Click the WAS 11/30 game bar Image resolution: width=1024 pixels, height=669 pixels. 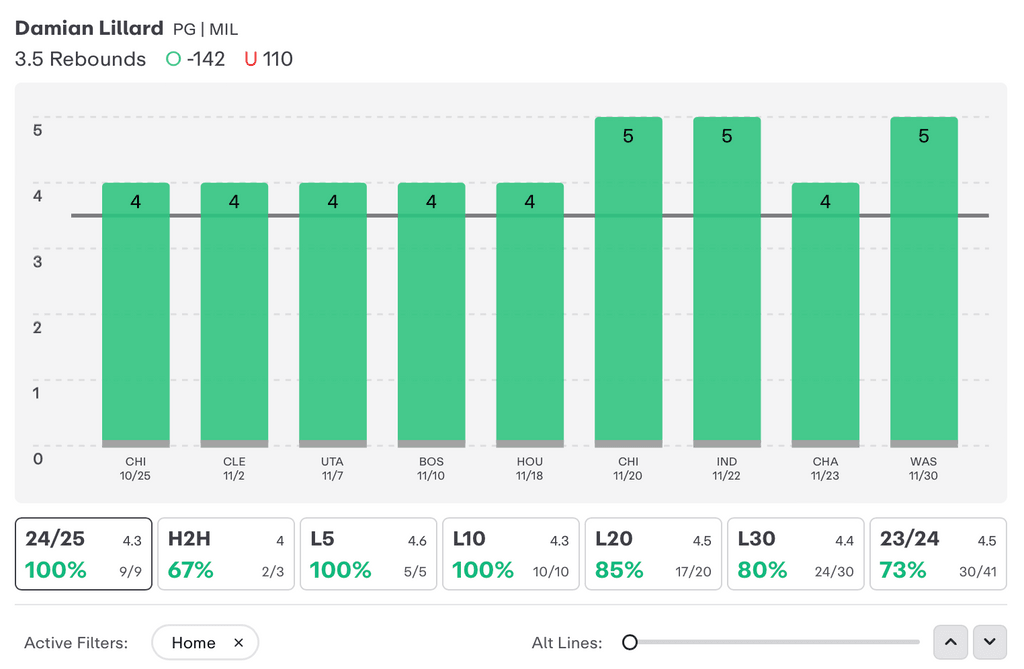tap(924, 282)
